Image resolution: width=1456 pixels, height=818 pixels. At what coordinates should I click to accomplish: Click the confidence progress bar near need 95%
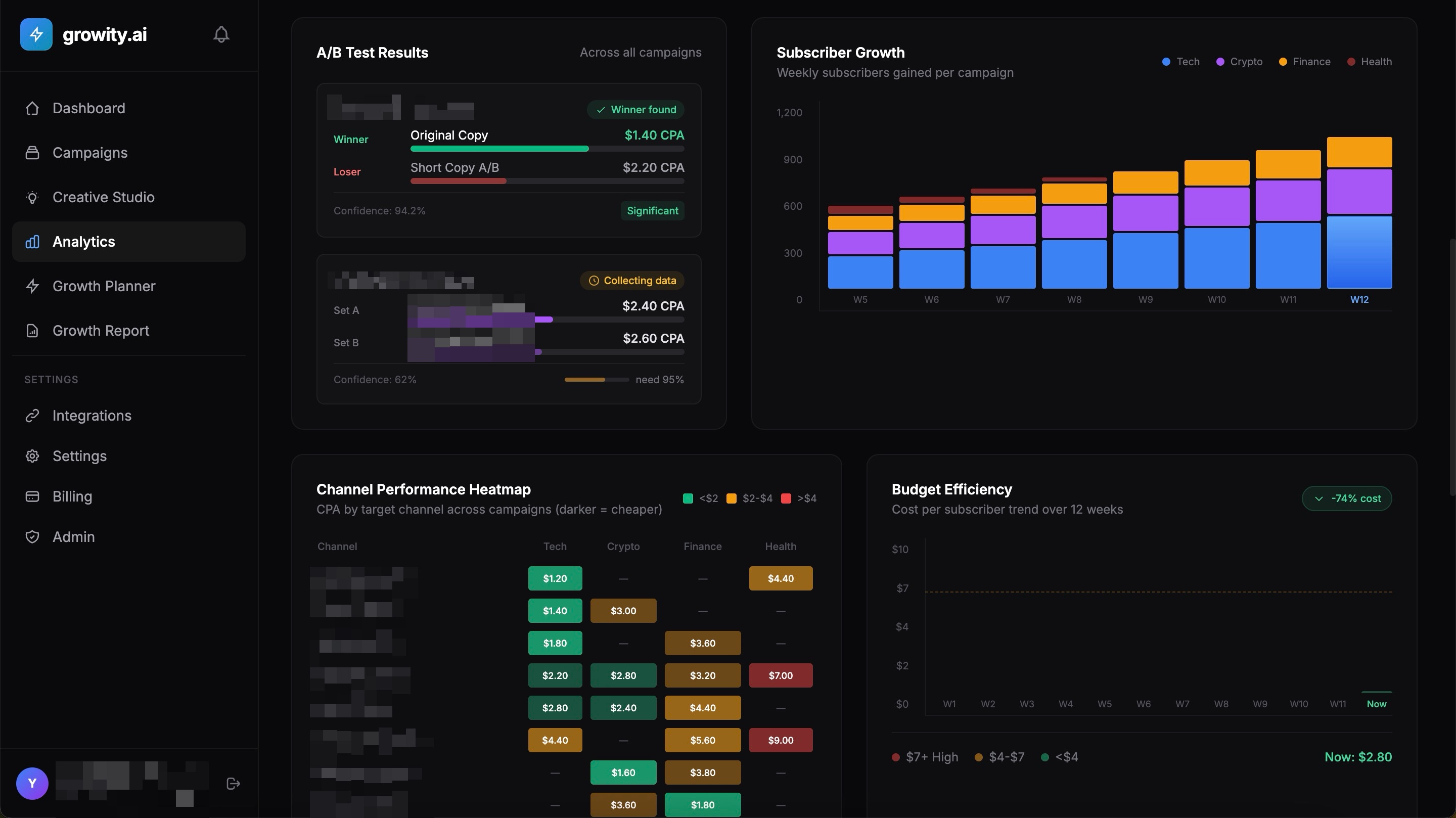(x=597, y=380)
